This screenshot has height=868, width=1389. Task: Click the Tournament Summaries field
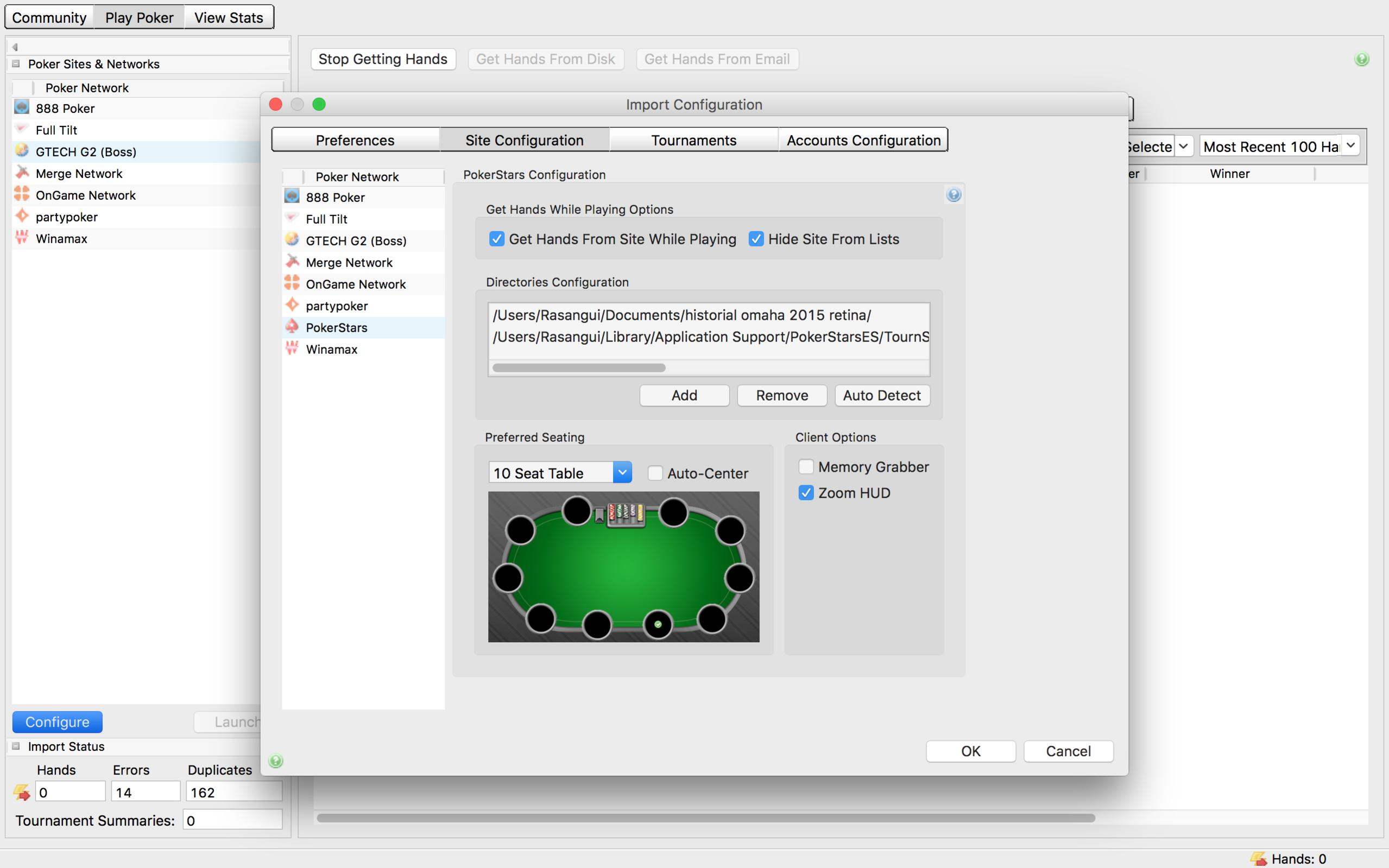point(232,820)
